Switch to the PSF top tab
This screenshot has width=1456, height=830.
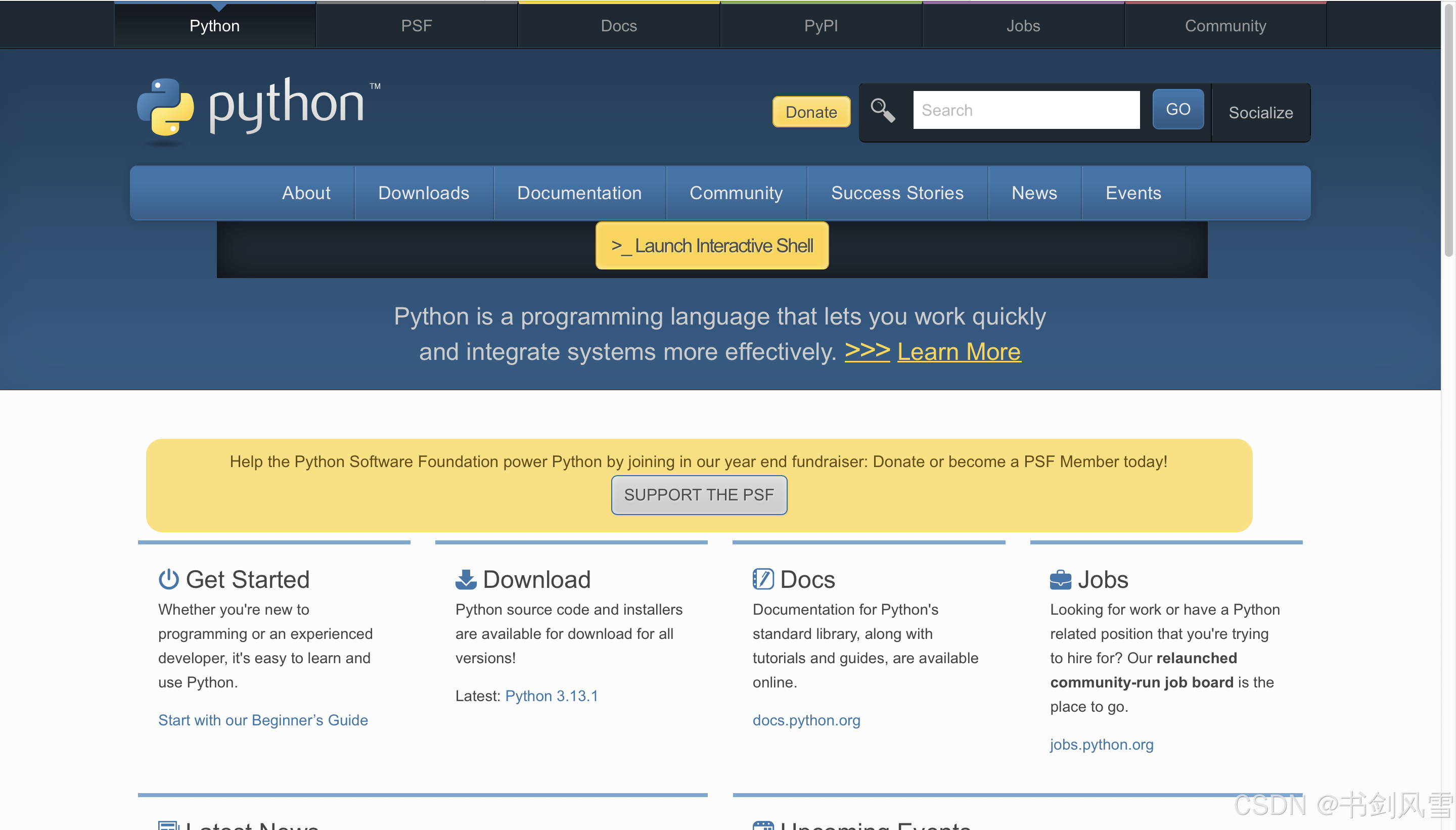[416, 26]
